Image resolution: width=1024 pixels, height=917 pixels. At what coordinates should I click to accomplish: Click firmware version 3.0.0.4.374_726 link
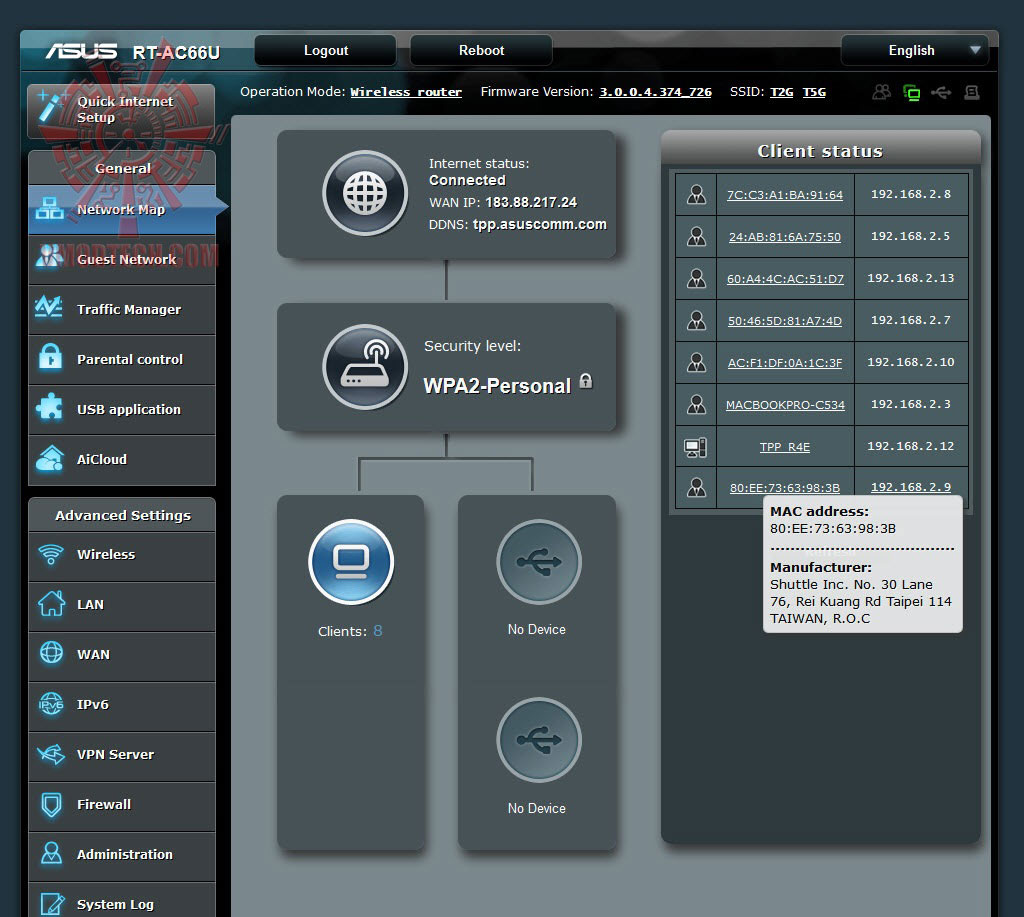(655, 92)
